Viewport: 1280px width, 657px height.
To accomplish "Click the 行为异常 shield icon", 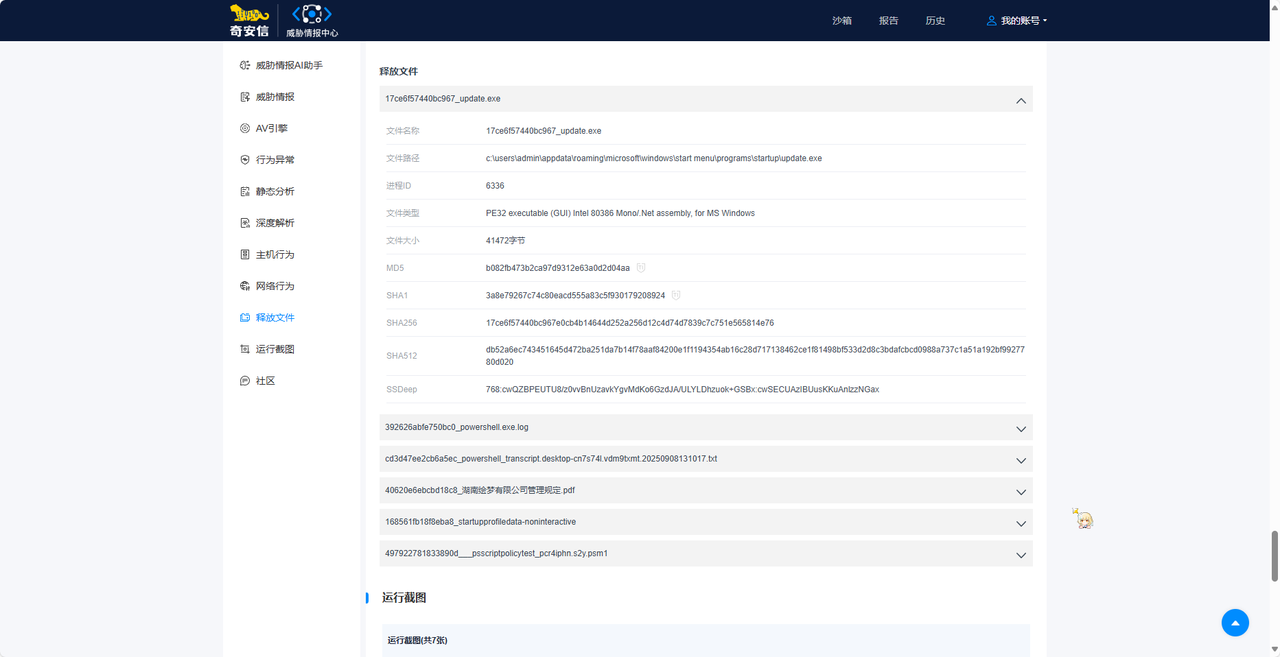I will click(x=245, y=160).
